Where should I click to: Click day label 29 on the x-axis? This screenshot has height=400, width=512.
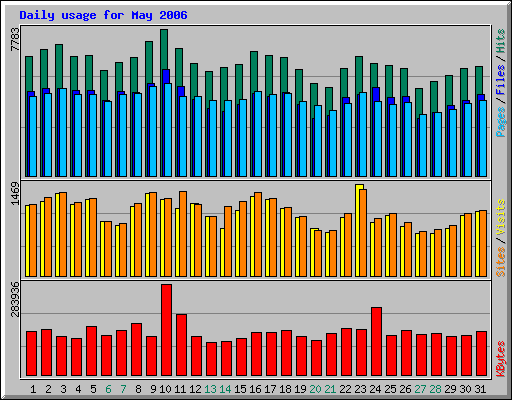[450, 389]
